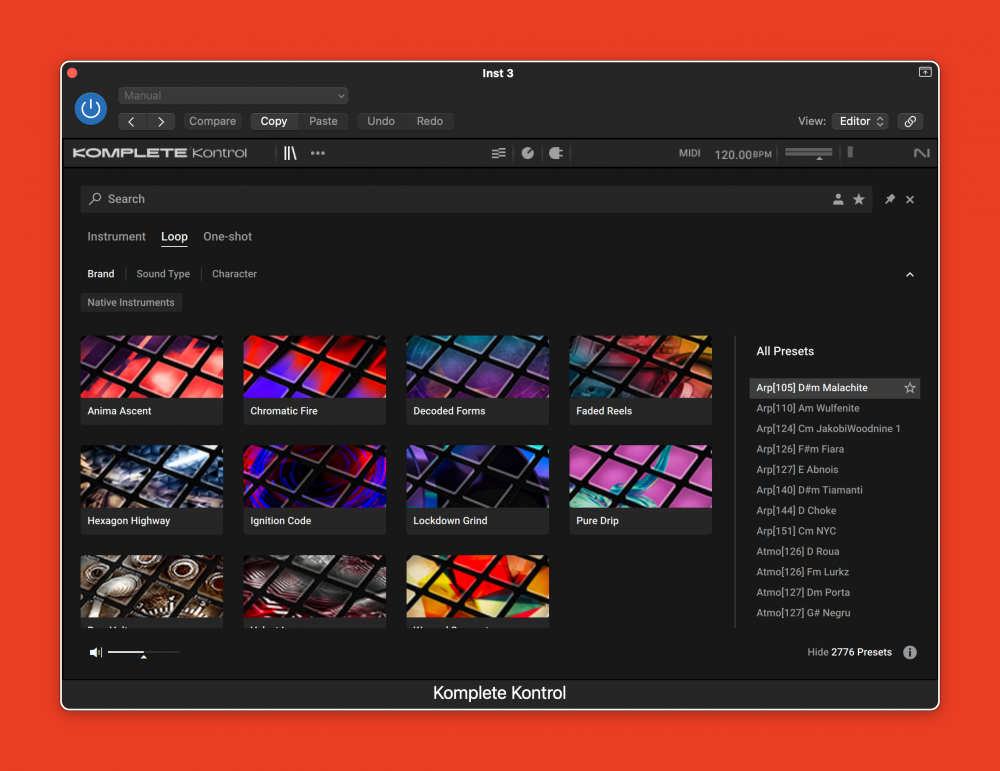This screenshot has height=771, width=1000.
Task: Select the Lockdown Grind product
Action: click(x=478, y=489)
